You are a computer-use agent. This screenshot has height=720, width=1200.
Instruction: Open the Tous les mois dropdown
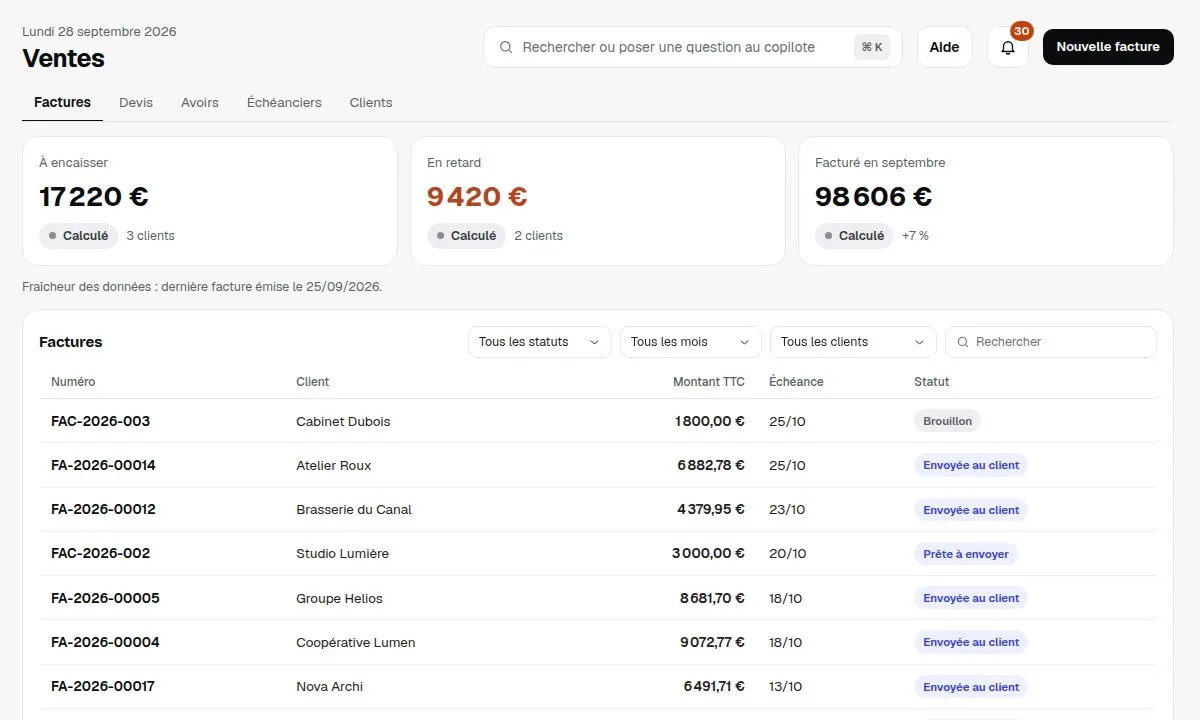690,342
